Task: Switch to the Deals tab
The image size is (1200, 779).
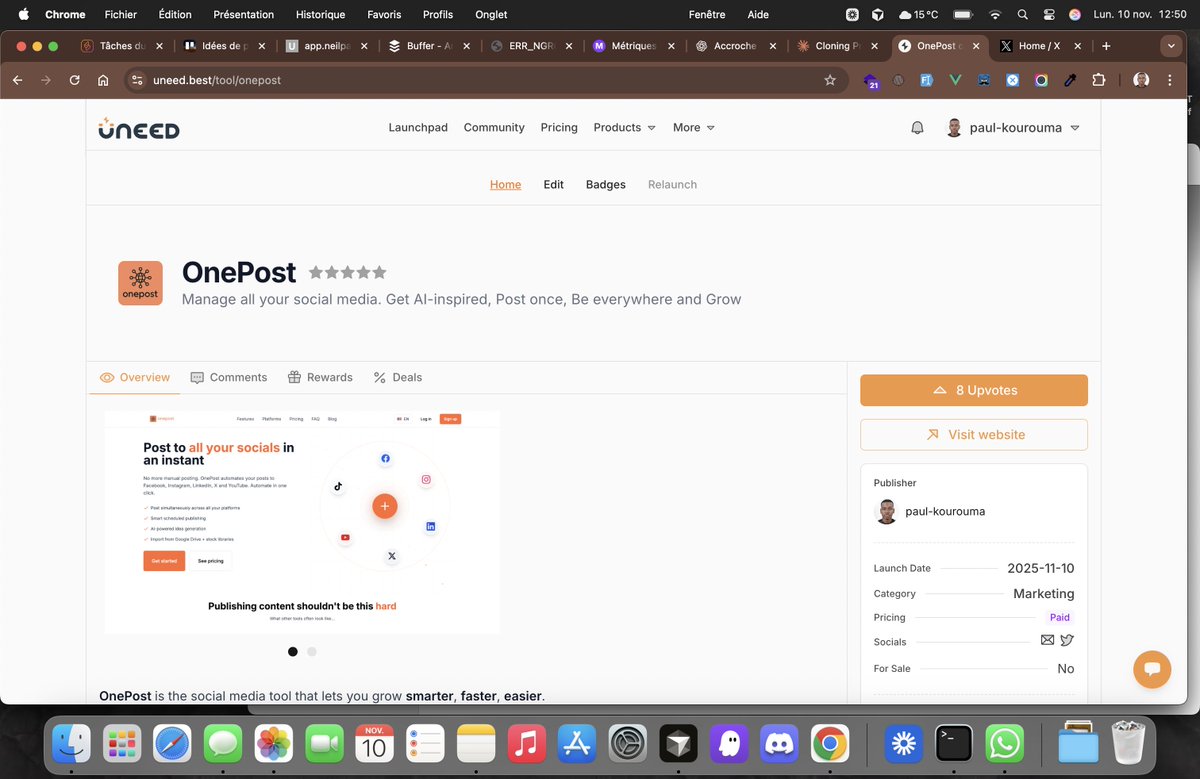Action: point(398,377)
